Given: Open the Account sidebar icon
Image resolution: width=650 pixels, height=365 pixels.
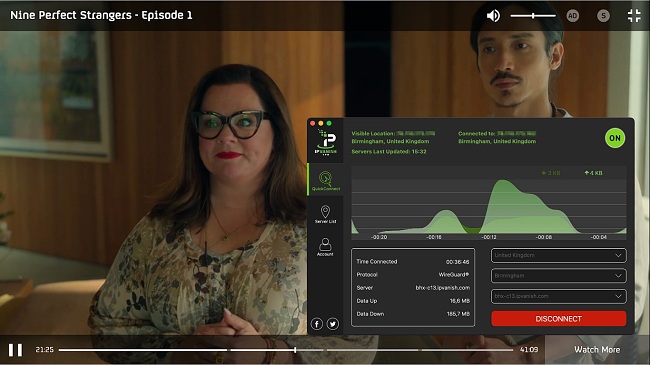Looking at the screenshot, I should click(325, 247).
